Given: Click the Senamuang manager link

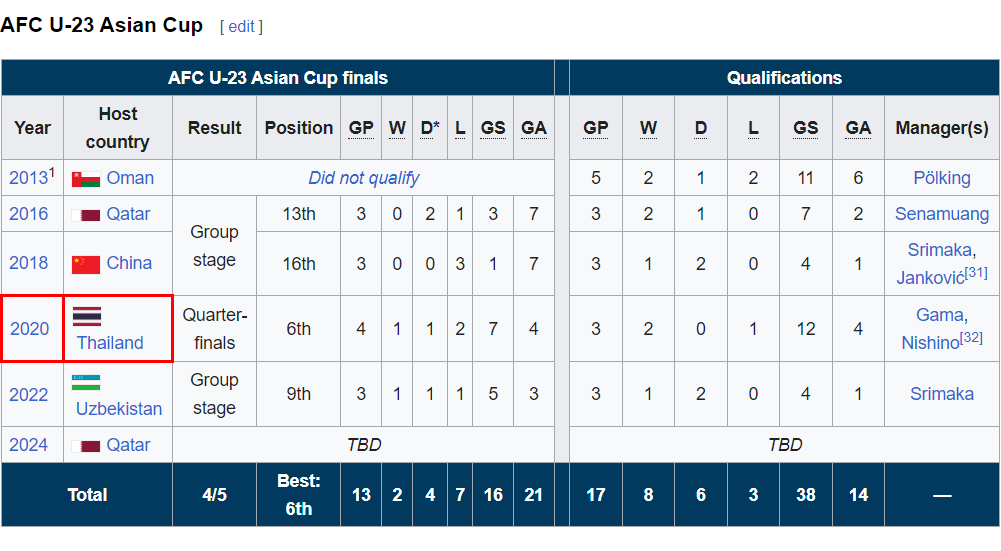Looking at the screenshot, I should (x=942, y=214).
